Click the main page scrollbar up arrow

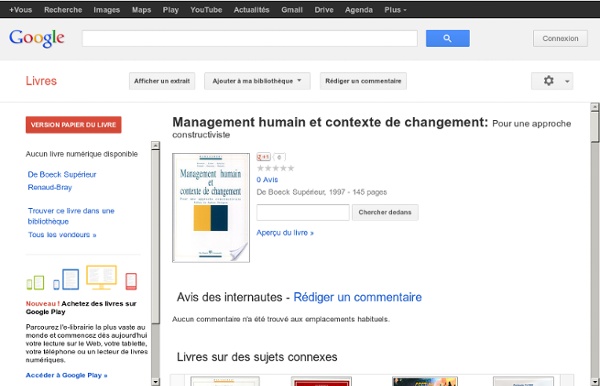pos(595,107)
